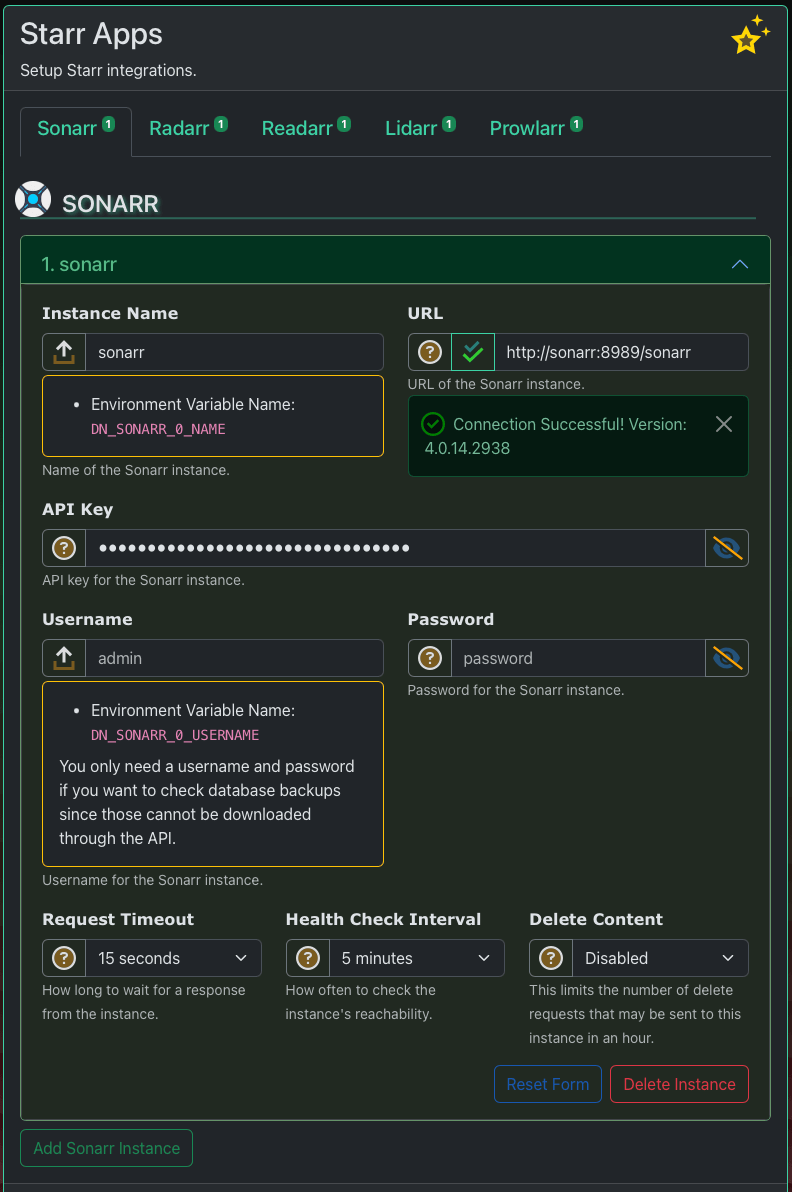Dismiss the Connection Successful message
The image size is (792, 1192).
tap(724, 424)
